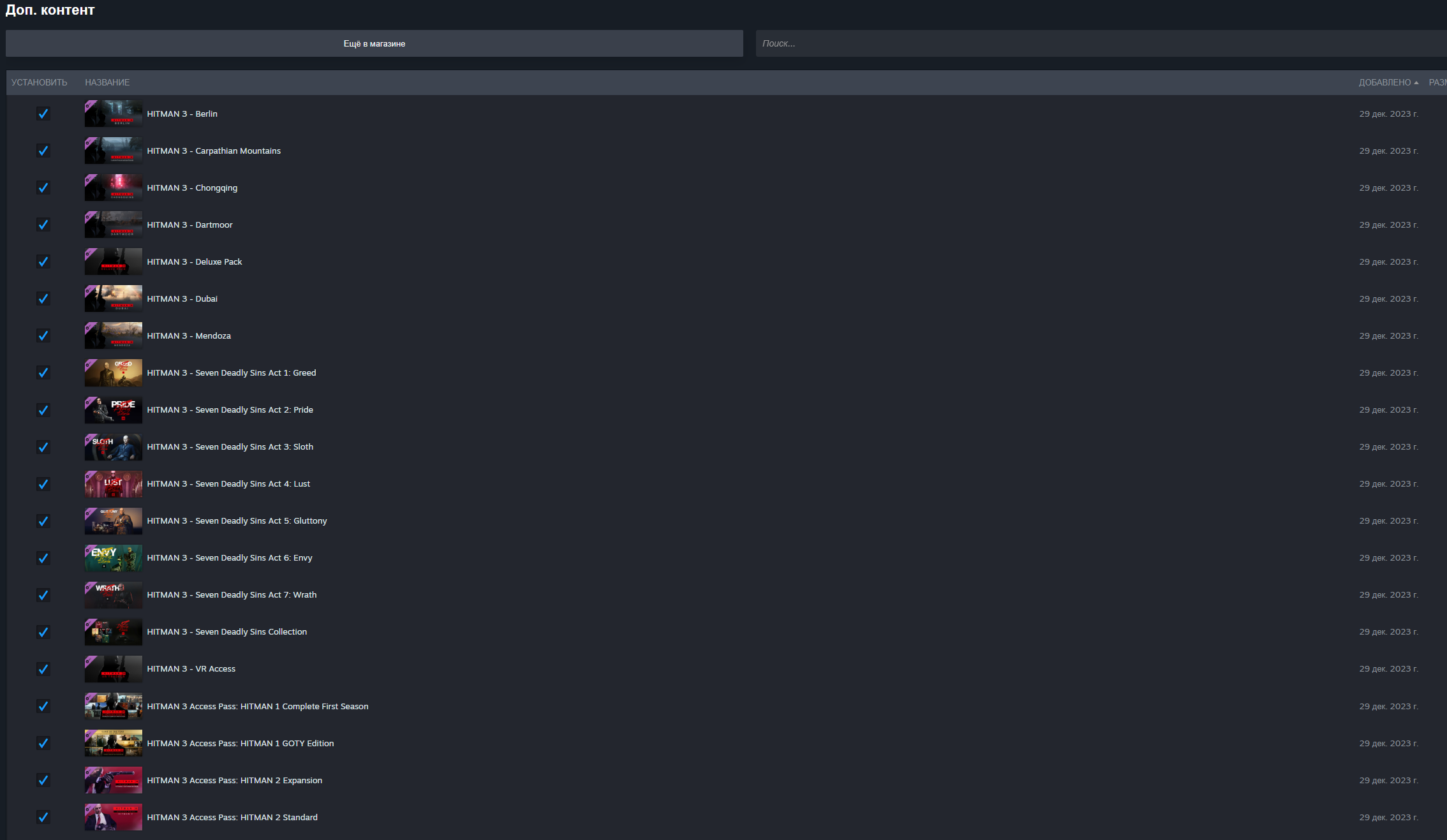Toggle the Seven Deadly Sins Collection install checkbox
Screen dimensions: 1447x840
[43, 631]
